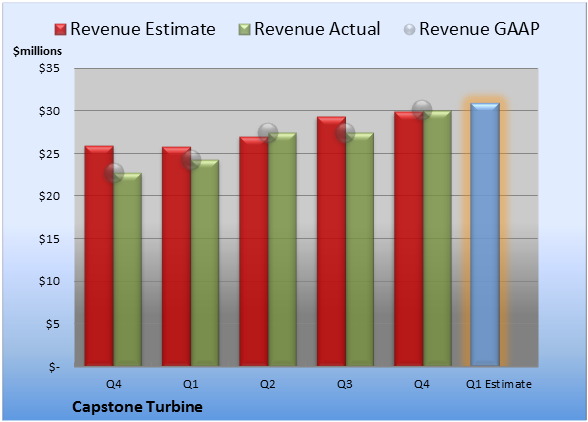Viewport: 588px width, 422px height.
Task: Click the '$10' y-axis label
Action: [50, 281]
